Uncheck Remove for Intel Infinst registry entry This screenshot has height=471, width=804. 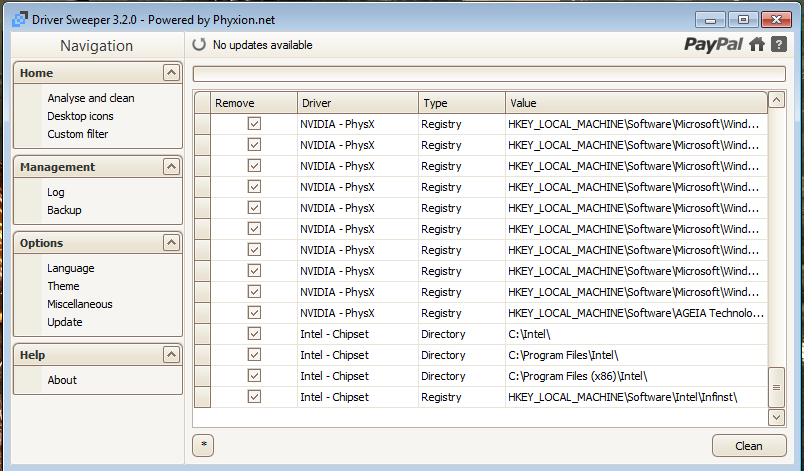(254, 397)
